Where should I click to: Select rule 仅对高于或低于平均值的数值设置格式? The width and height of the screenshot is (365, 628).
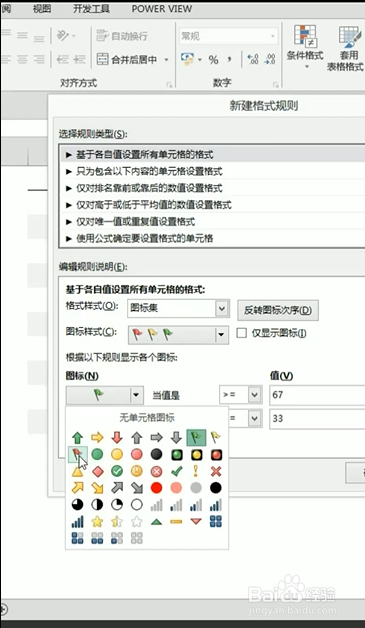click(x=212, y=205)
